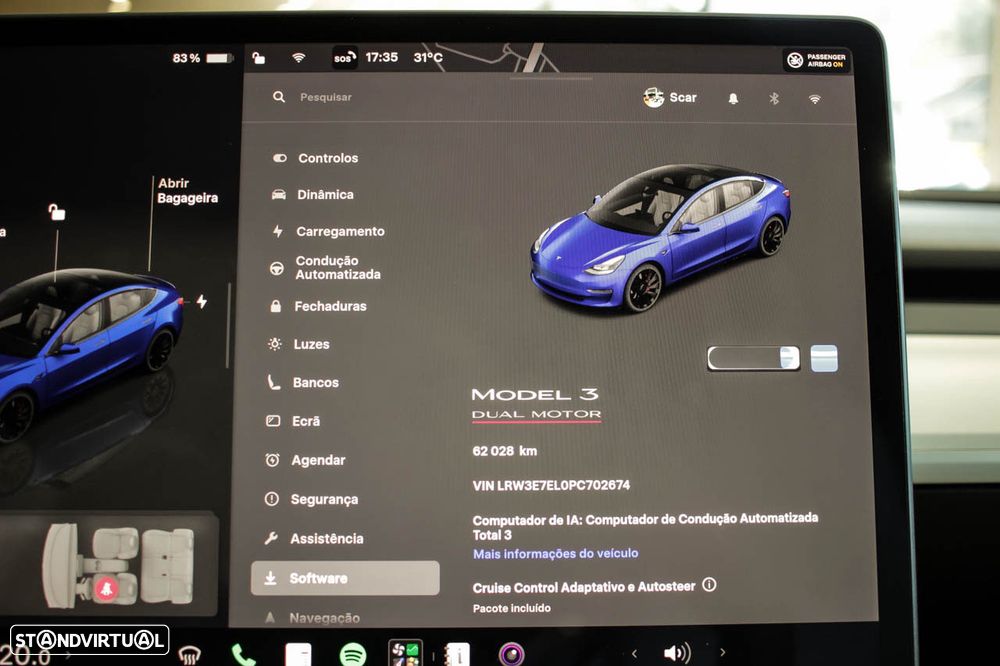Tap the VIN LRW3E7EL0PC702674 text
Screen dimensions: 1000x666
coord(551,485)
